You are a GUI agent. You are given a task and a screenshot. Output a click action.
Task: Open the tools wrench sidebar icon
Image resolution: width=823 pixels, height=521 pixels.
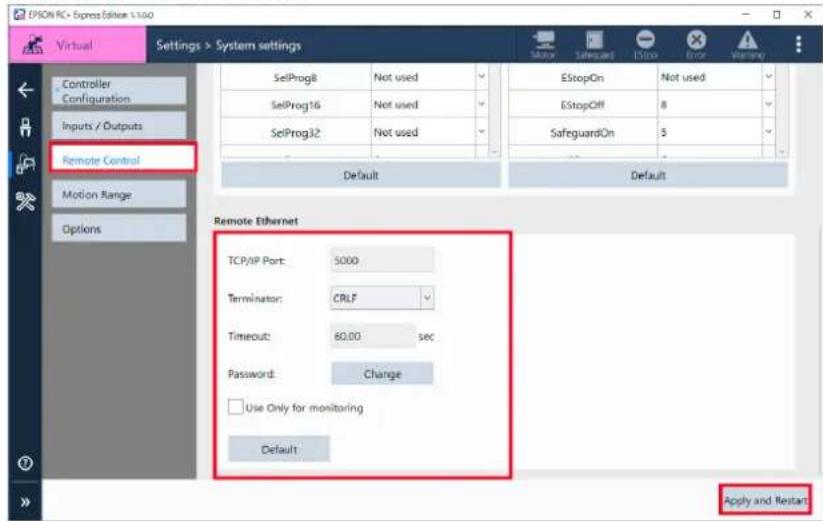tap(25, 201)
